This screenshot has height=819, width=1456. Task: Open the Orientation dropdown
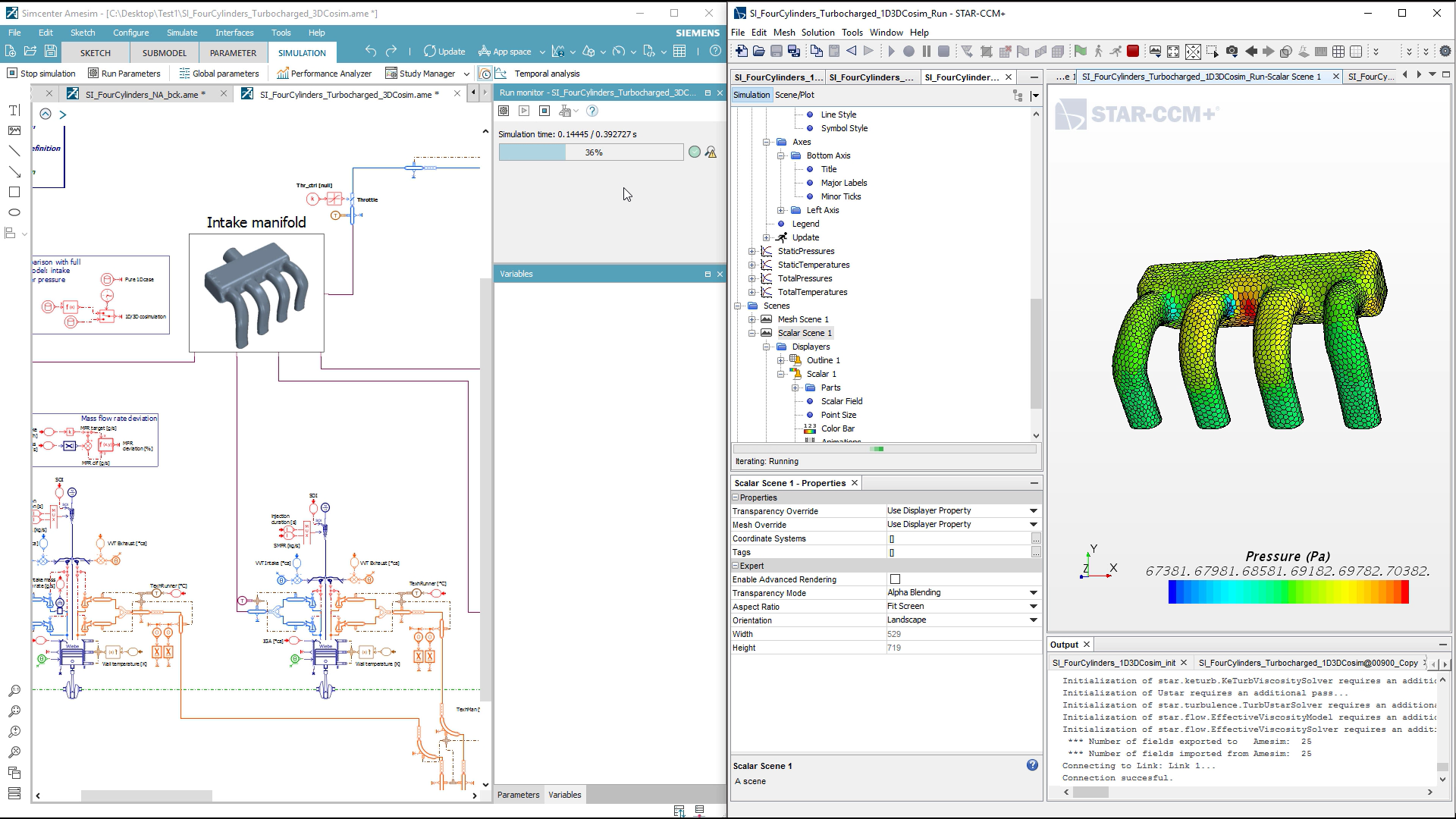coord(1033,620)
